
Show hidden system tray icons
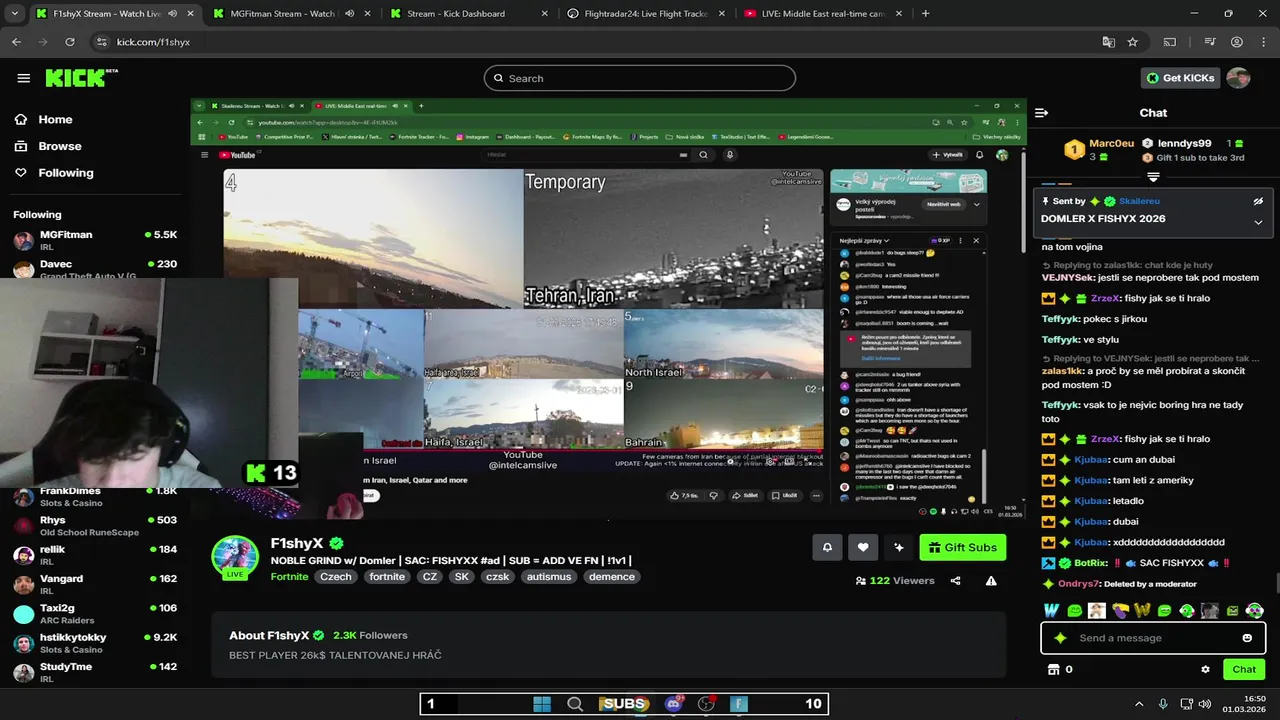click(x=1138, y=704)
